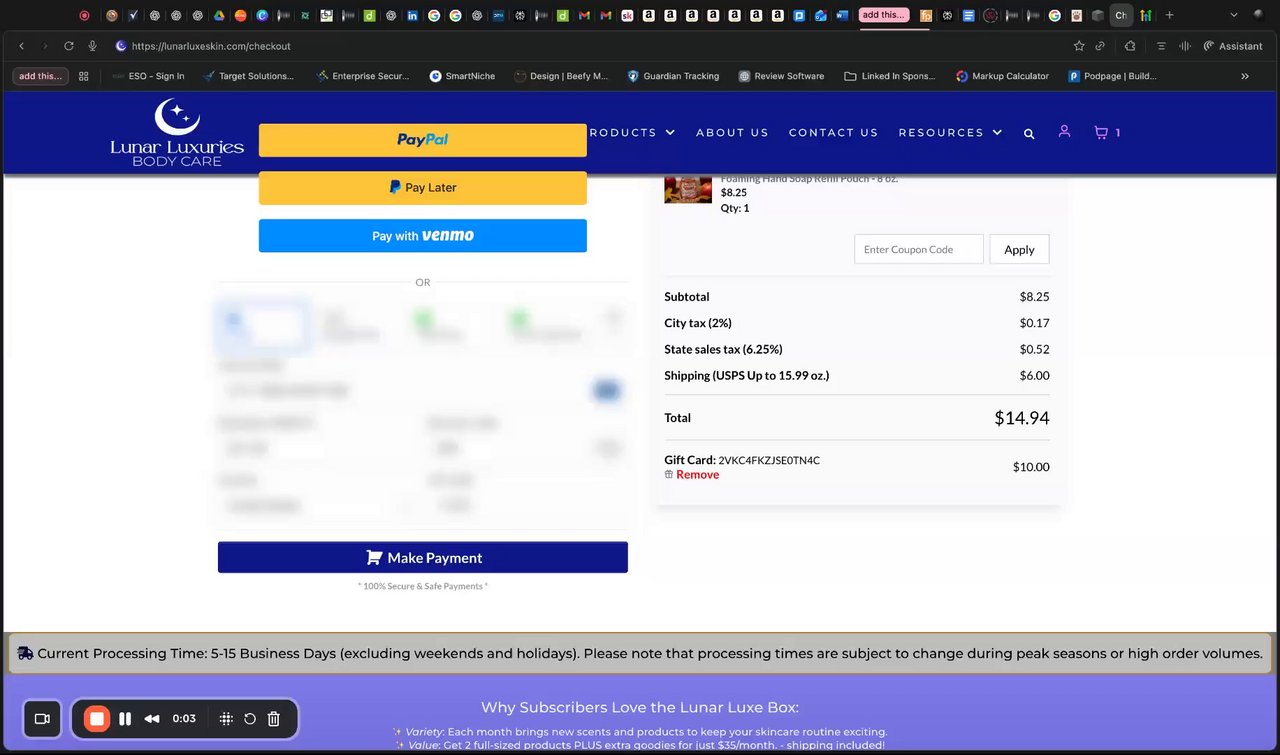Click the Current Processing Time notice banner
Image resolution: width=1280 pixels, height=755 pixels.
(x=639, y=653)
